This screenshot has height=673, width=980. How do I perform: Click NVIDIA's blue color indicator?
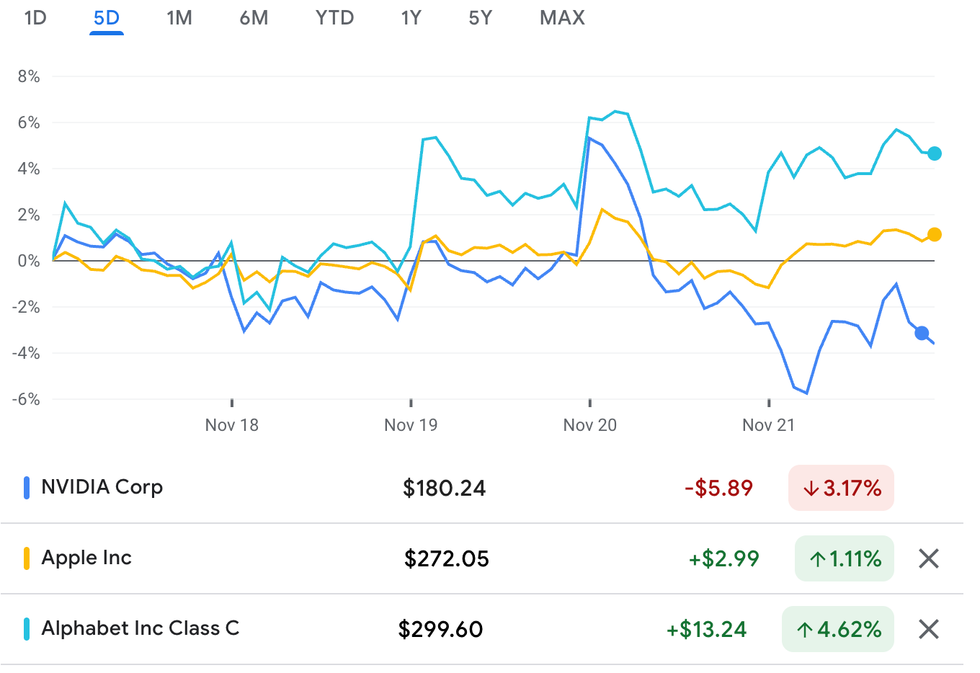[x=26, y=488]
